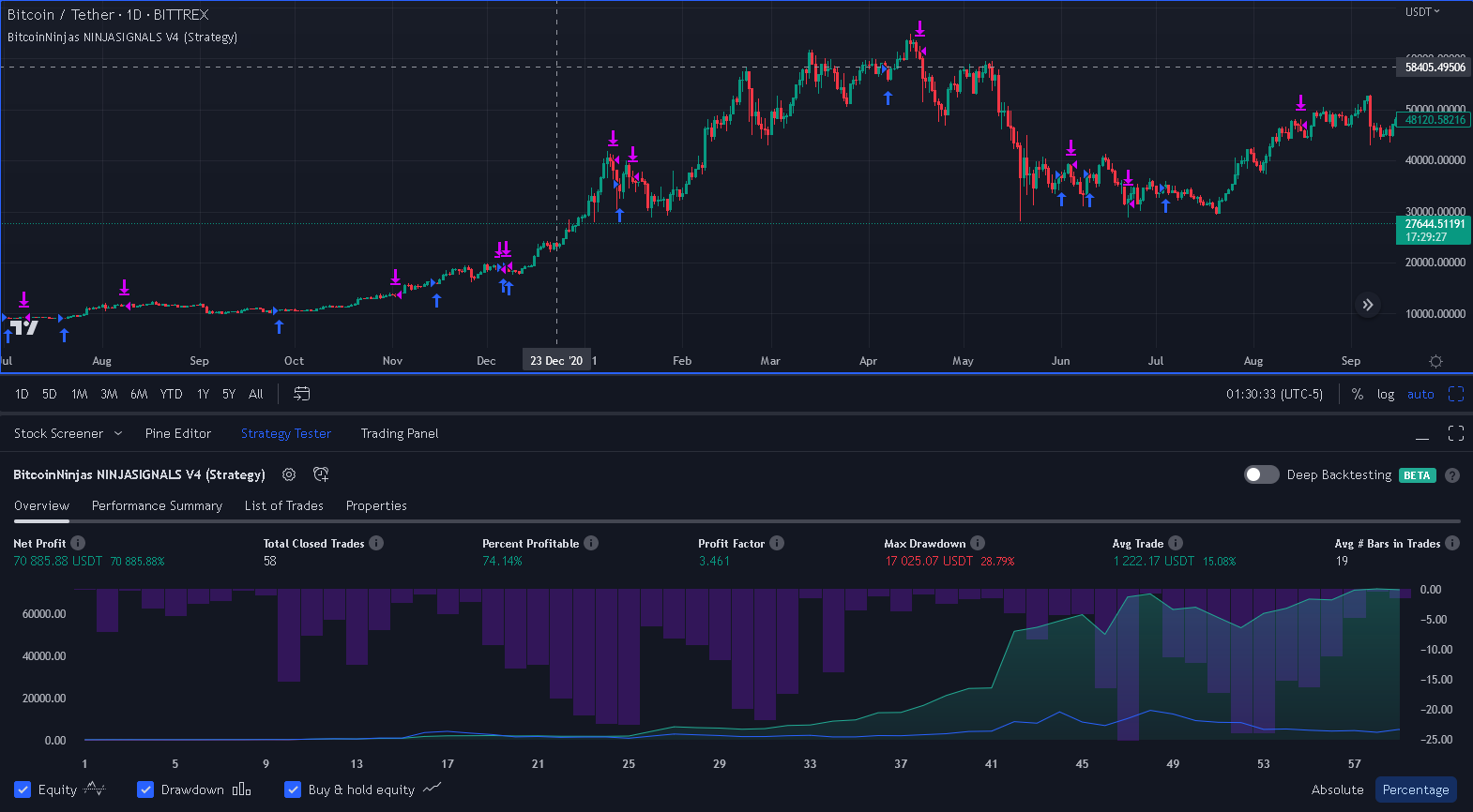Image resolution: width=1473 pixels, height=812 pixels.
Task: Click the strategy alert clock icon
Action: pyautogui.click(x=321, y=474)
